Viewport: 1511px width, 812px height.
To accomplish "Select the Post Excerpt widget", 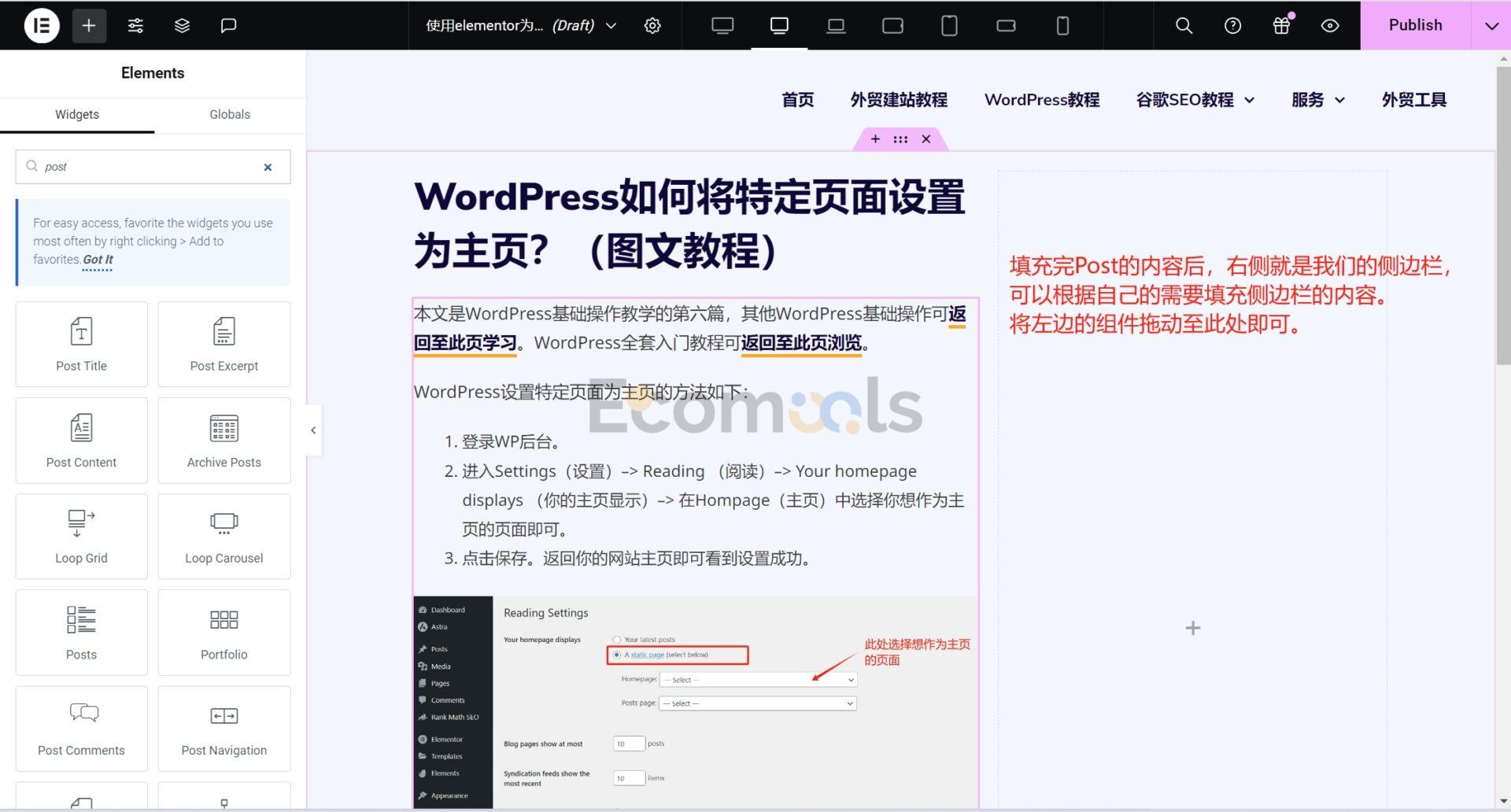I will [x=224, y=344].
